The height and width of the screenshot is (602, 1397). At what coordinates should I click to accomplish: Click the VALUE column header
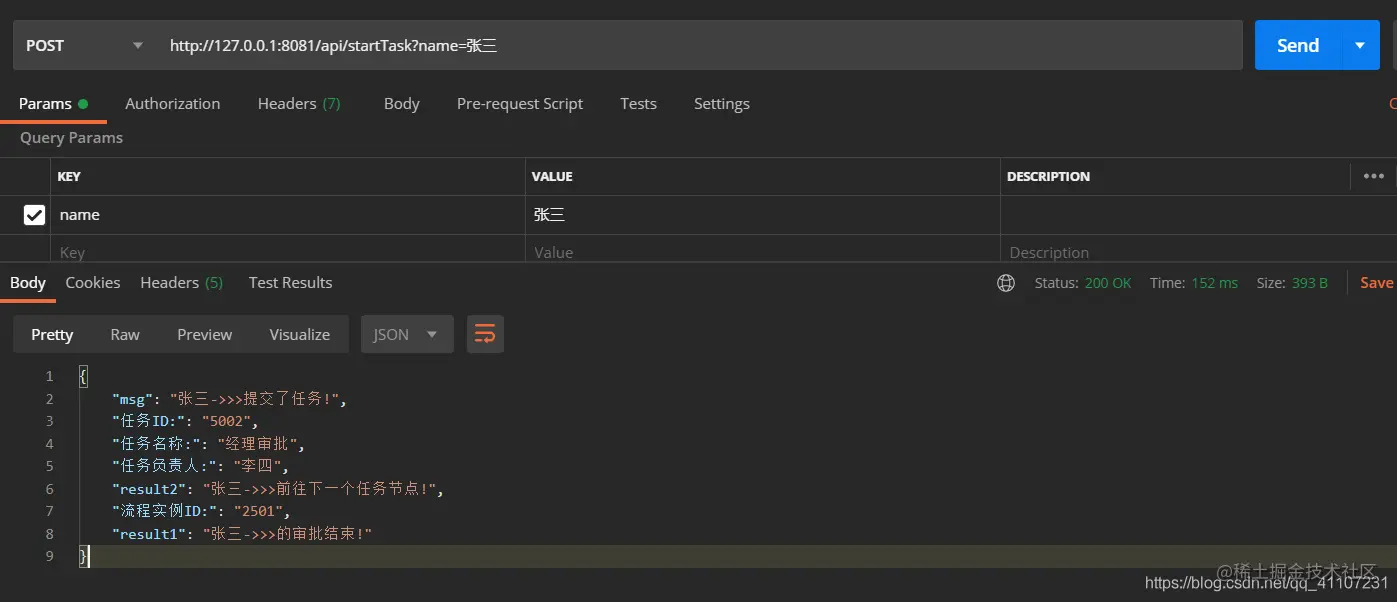pyautogui.click(x=552, y=176)
